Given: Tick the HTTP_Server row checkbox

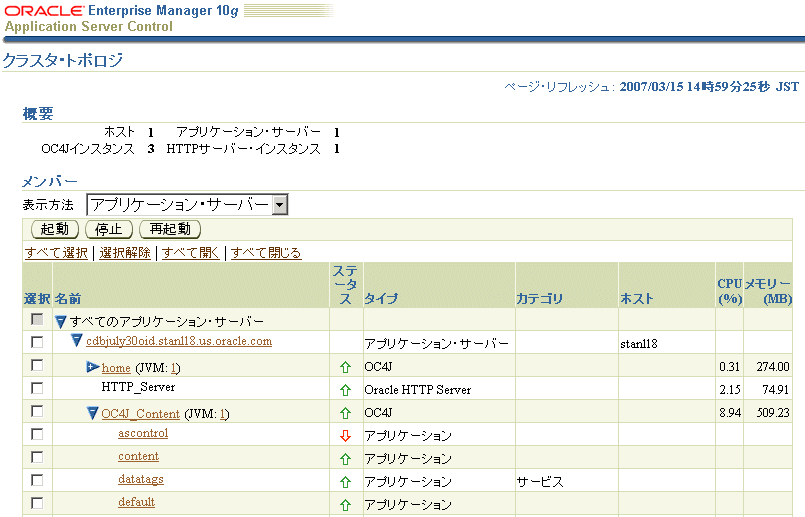Looking at the screenshot, I should click(37, 388).
